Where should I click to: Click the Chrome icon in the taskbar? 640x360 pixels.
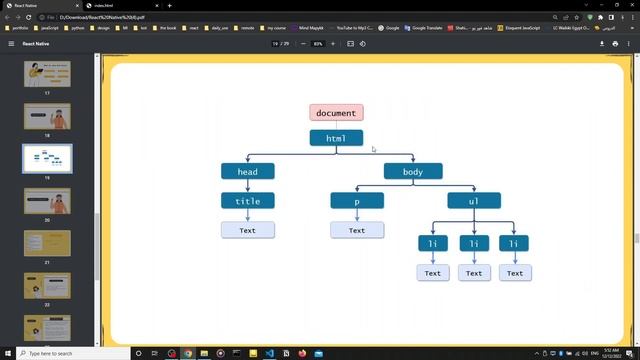188,353
